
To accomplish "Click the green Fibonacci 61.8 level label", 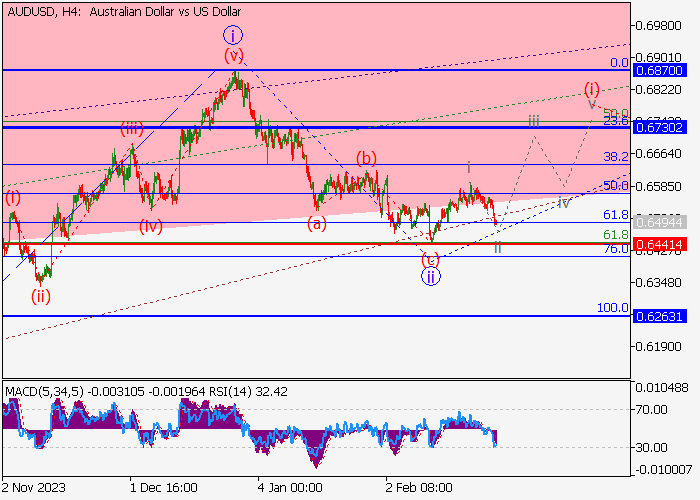I will click(616, 234).
